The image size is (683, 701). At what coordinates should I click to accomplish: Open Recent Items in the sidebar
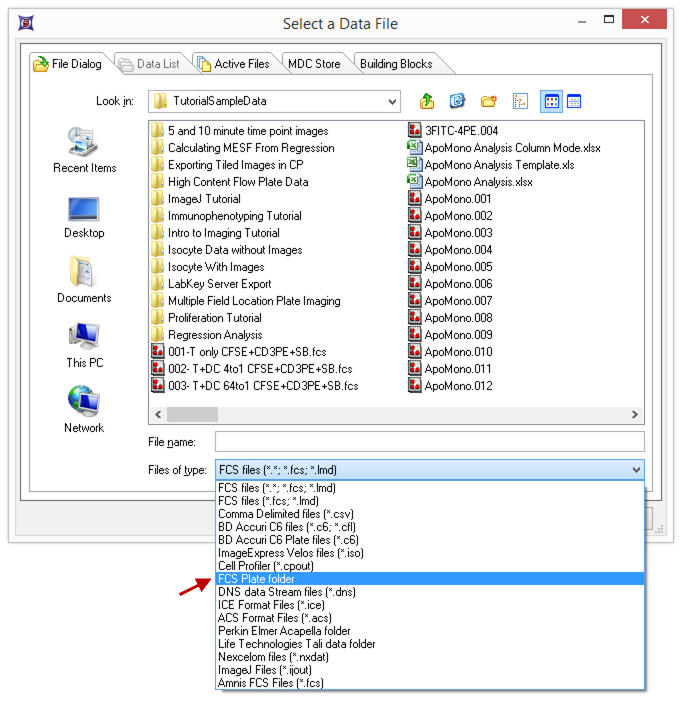click(x=84, y=150)
